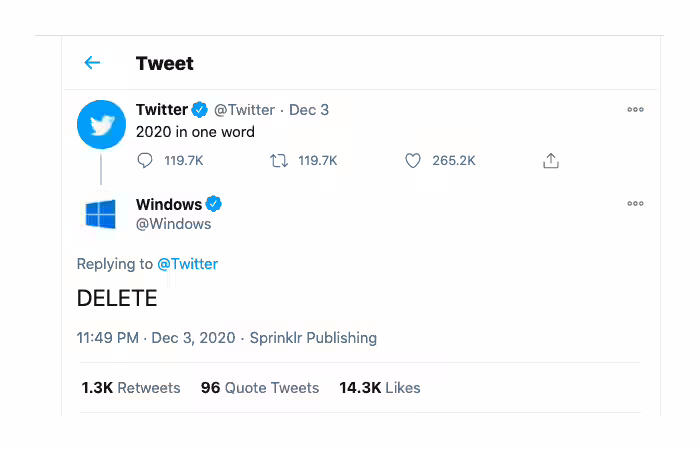Open Windows logo profile picture
700x450 pixels.
point(101,214)
